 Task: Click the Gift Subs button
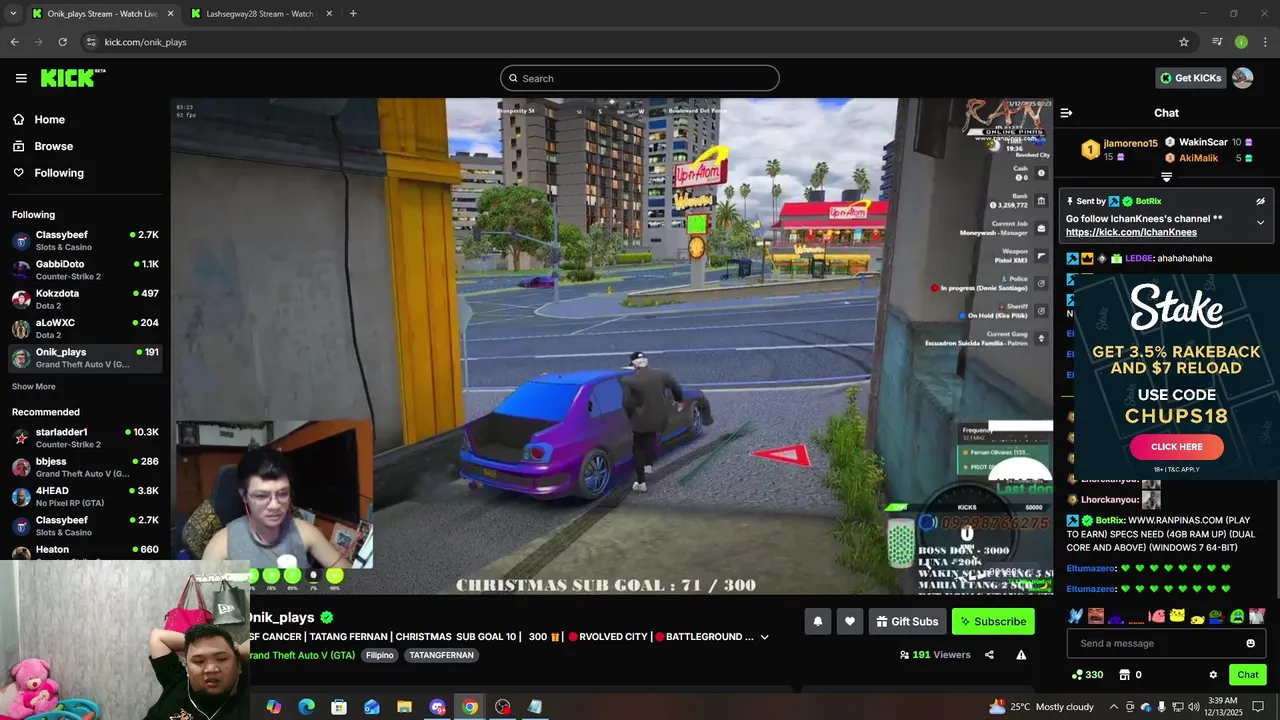point(907,621)
